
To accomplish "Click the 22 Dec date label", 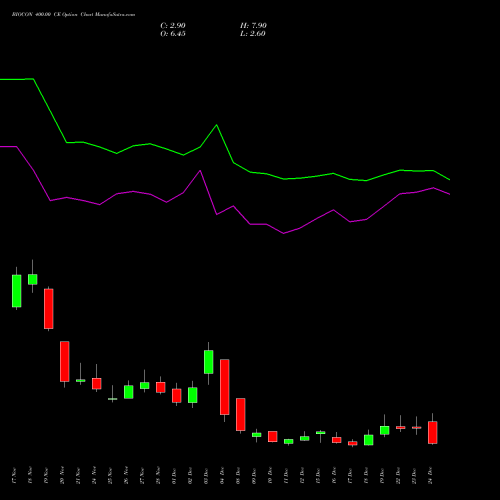I will tap(398, 476).
